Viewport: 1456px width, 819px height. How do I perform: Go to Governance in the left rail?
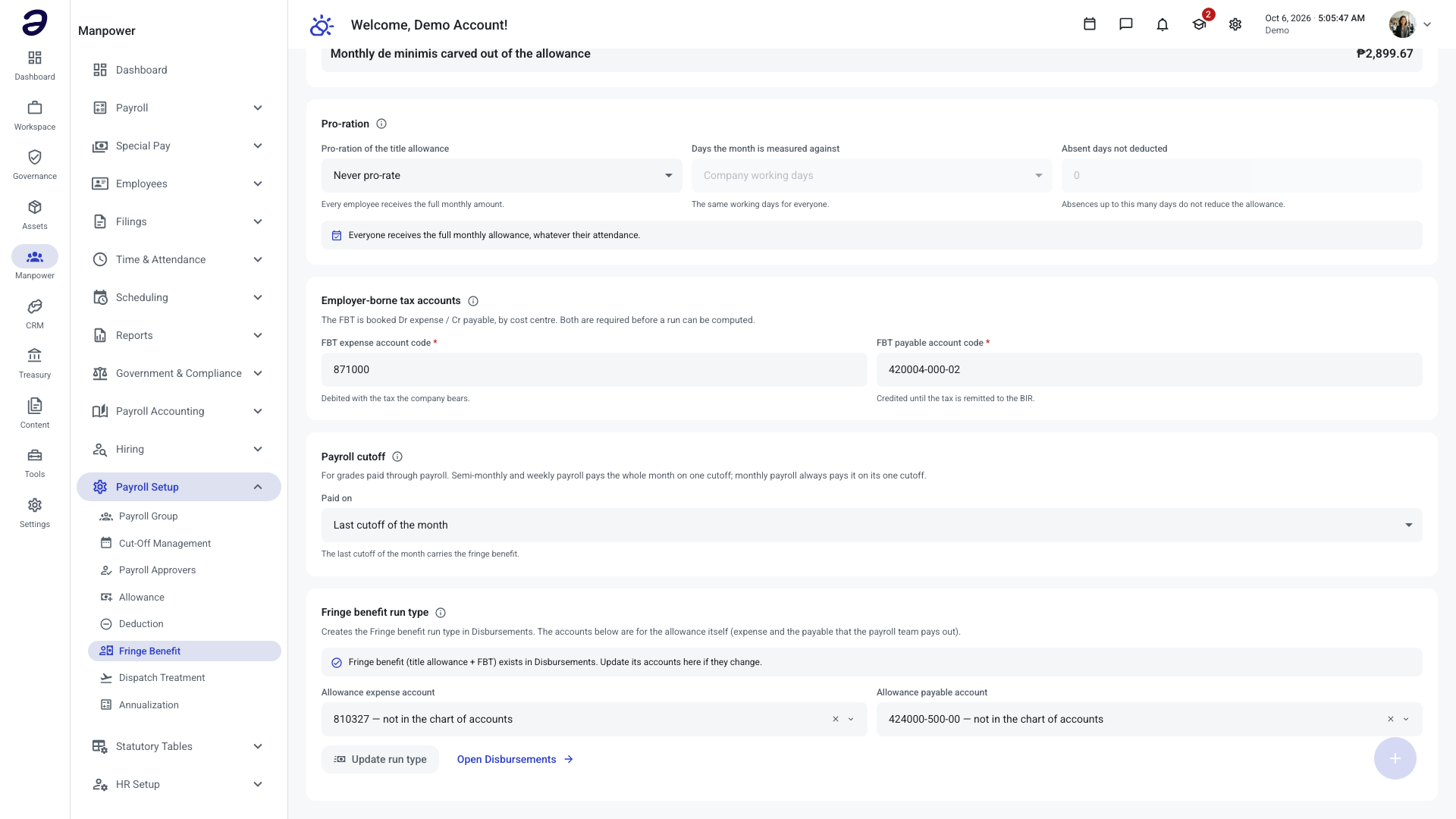coord(35,165)
